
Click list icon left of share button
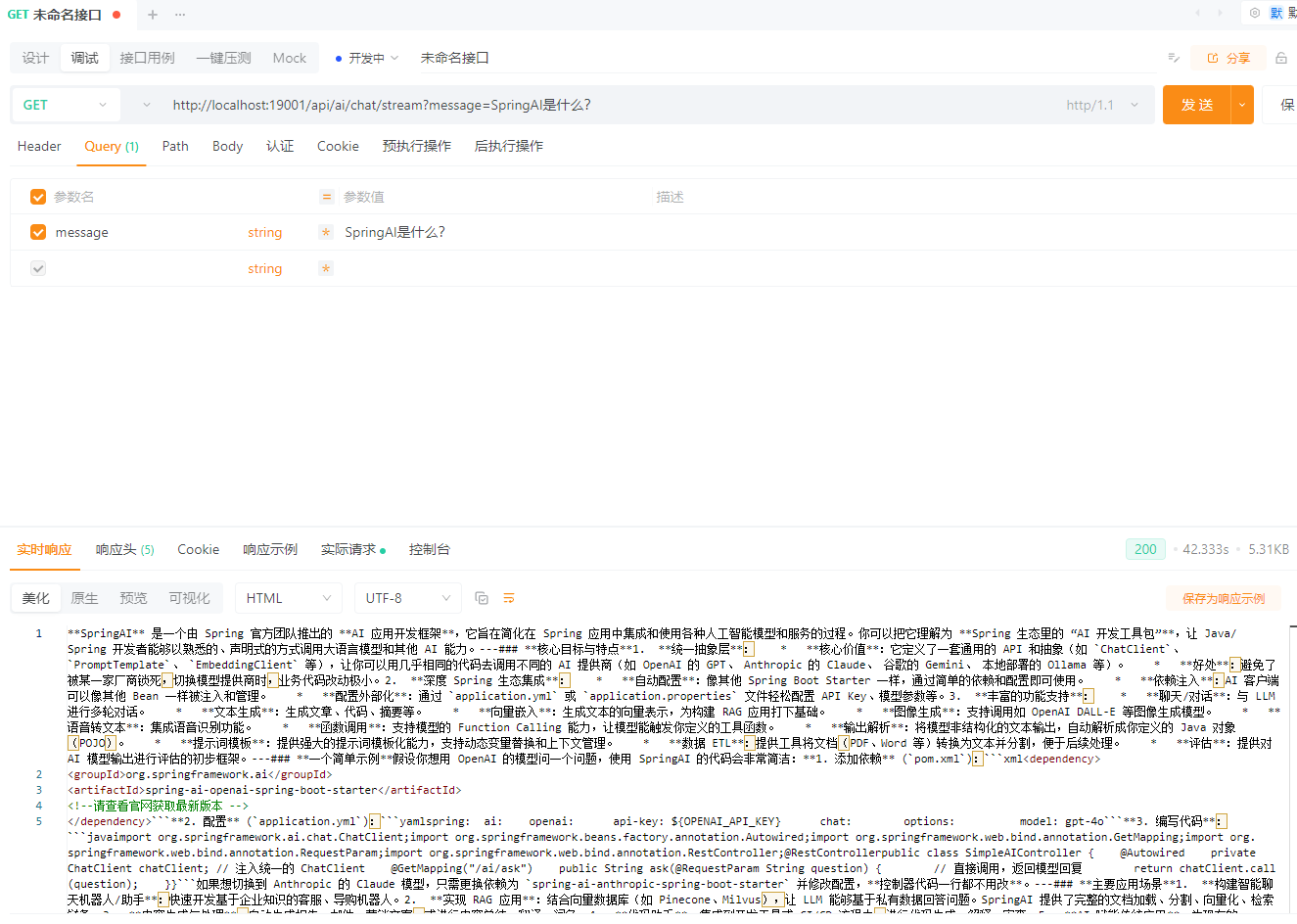point(1174,58)
